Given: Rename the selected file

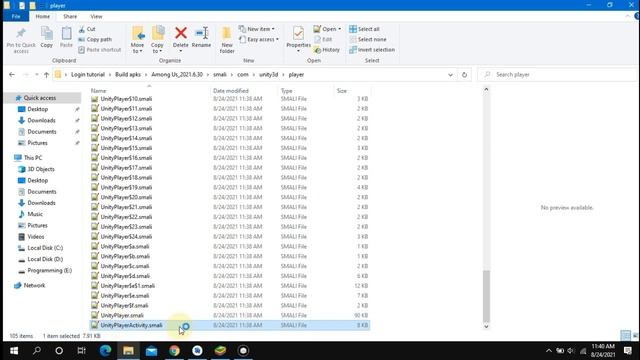Looking at the screenshot, I should (x=201, y=38).
